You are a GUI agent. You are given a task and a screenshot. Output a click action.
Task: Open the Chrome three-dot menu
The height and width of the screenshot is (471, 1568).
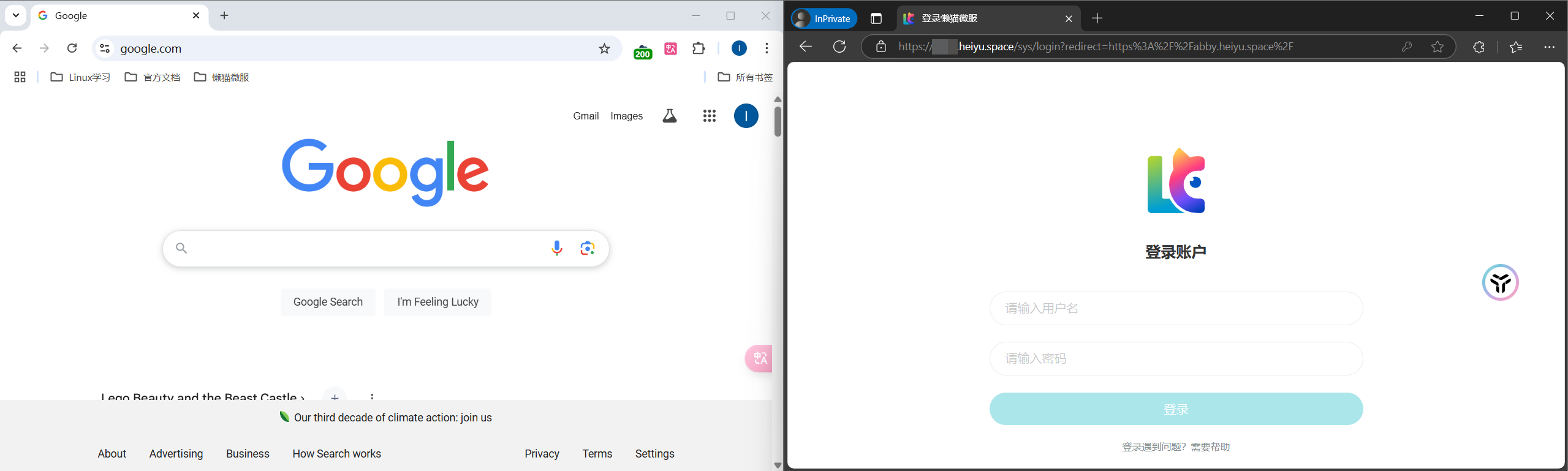click(x=767, y=48)
